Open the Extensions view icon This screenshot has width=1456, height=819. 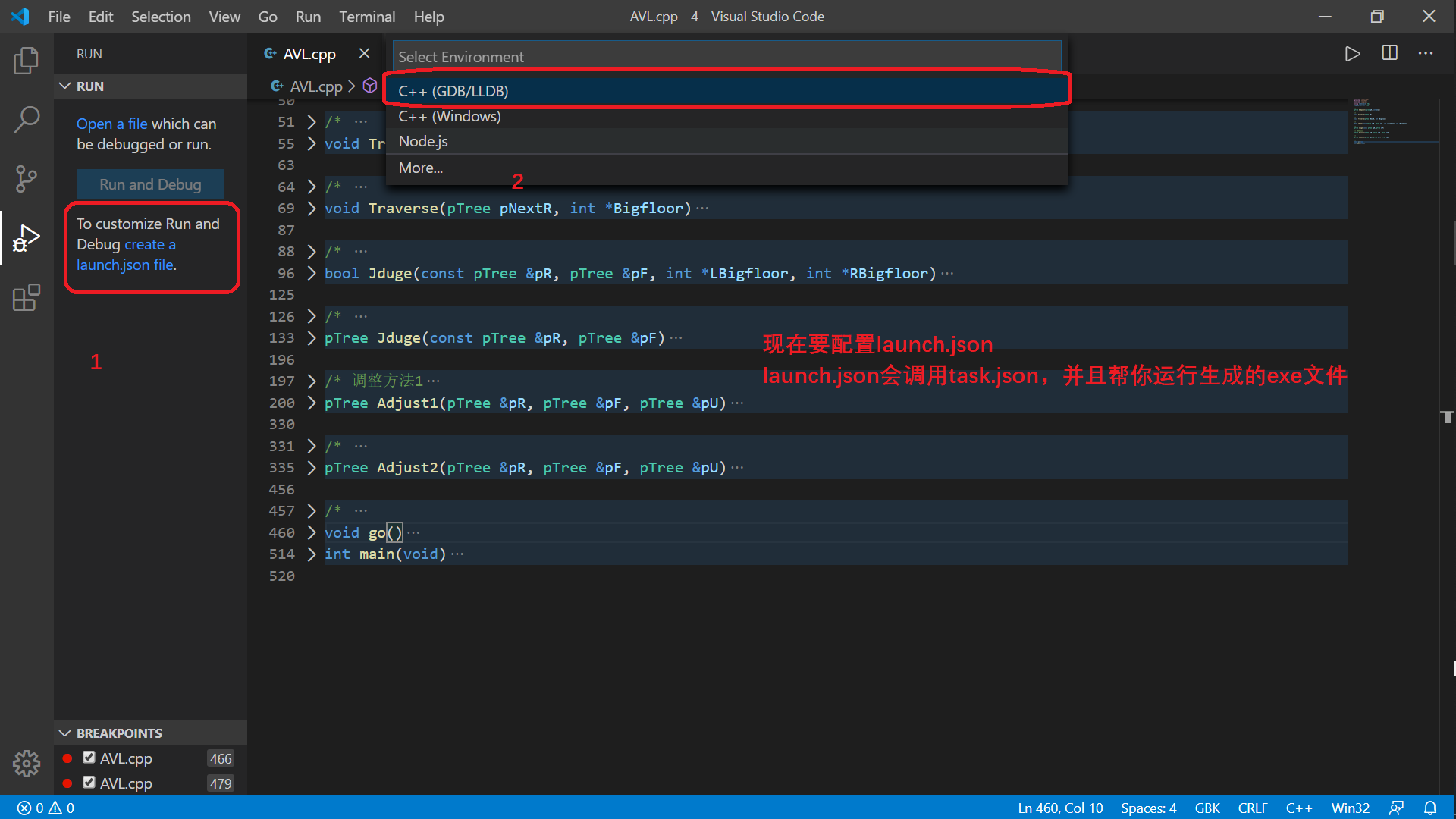27,297
